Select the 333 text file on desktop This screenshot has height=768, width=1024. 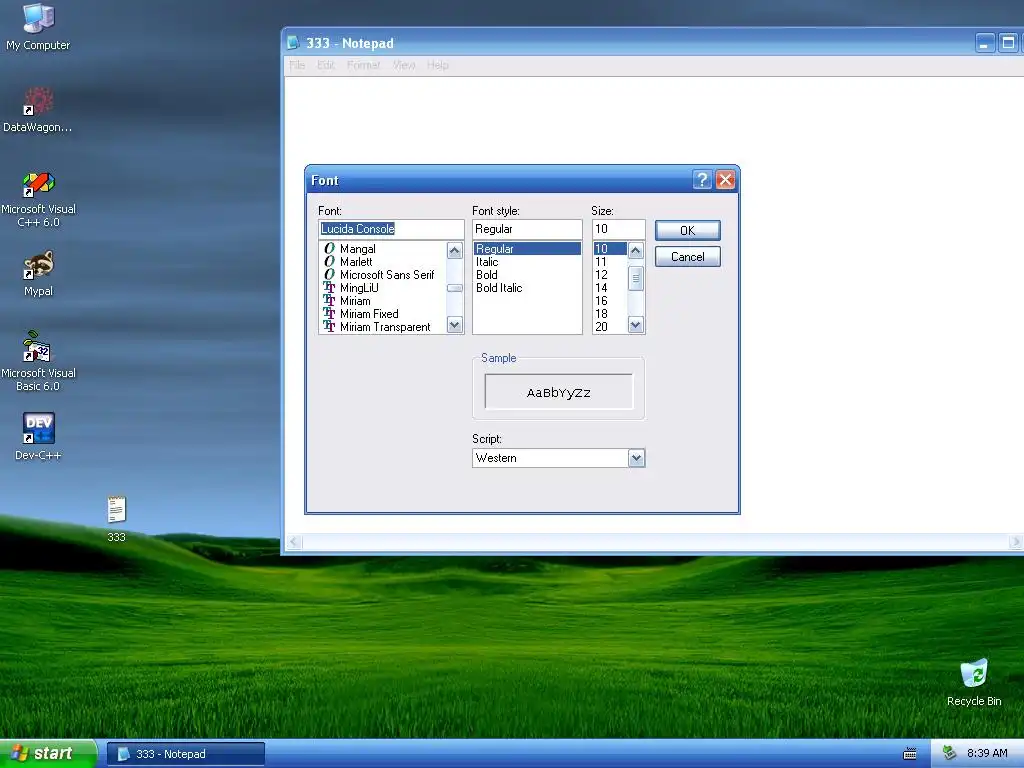click(116, 519)
